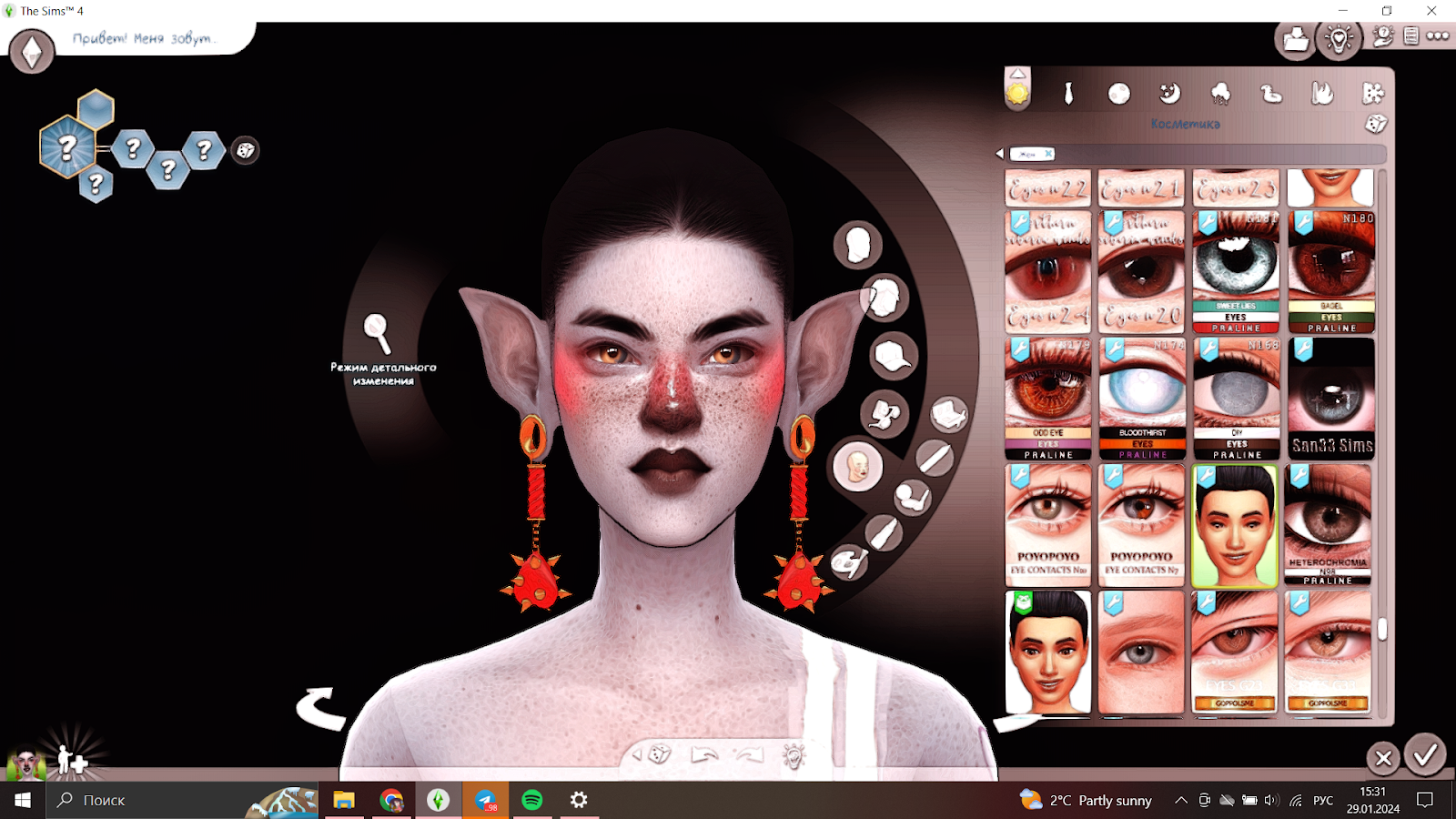Viewport: 1456px width, 819px height.
Task: Select the face makeup head icon
Action: click(857, 466)
